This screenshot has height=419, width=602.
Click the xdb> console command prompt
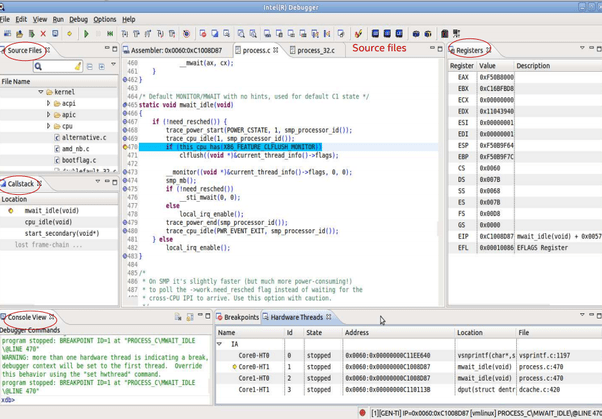click(8, 400)
